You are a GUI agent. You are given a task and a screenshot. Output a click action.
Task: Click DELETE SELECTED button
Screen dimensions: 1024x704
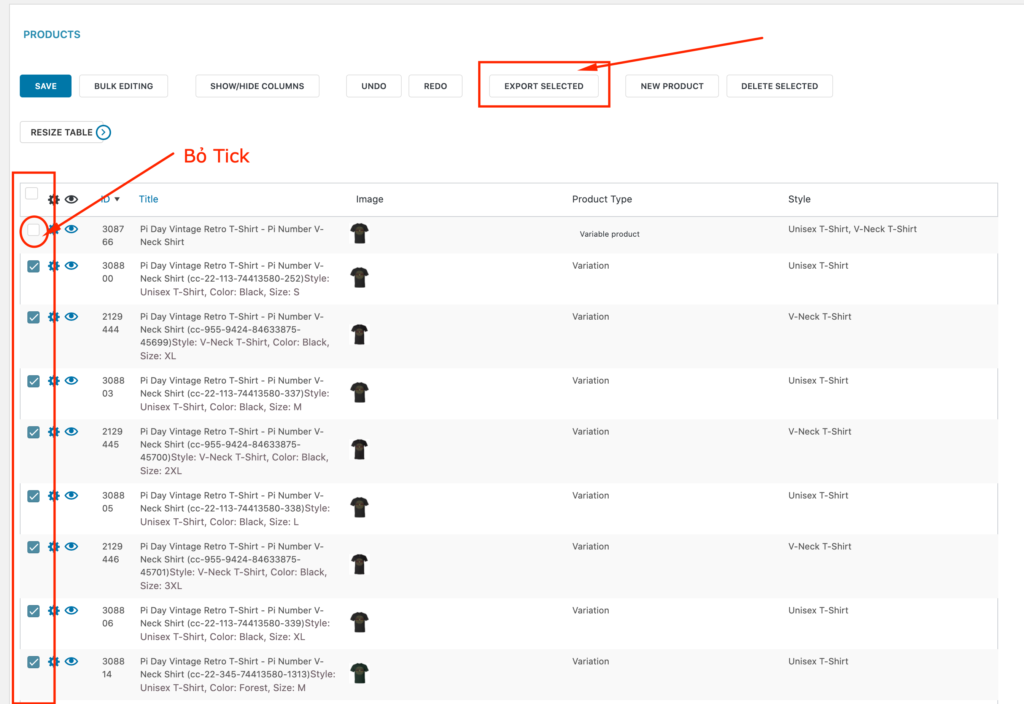(x=779, y=86)
